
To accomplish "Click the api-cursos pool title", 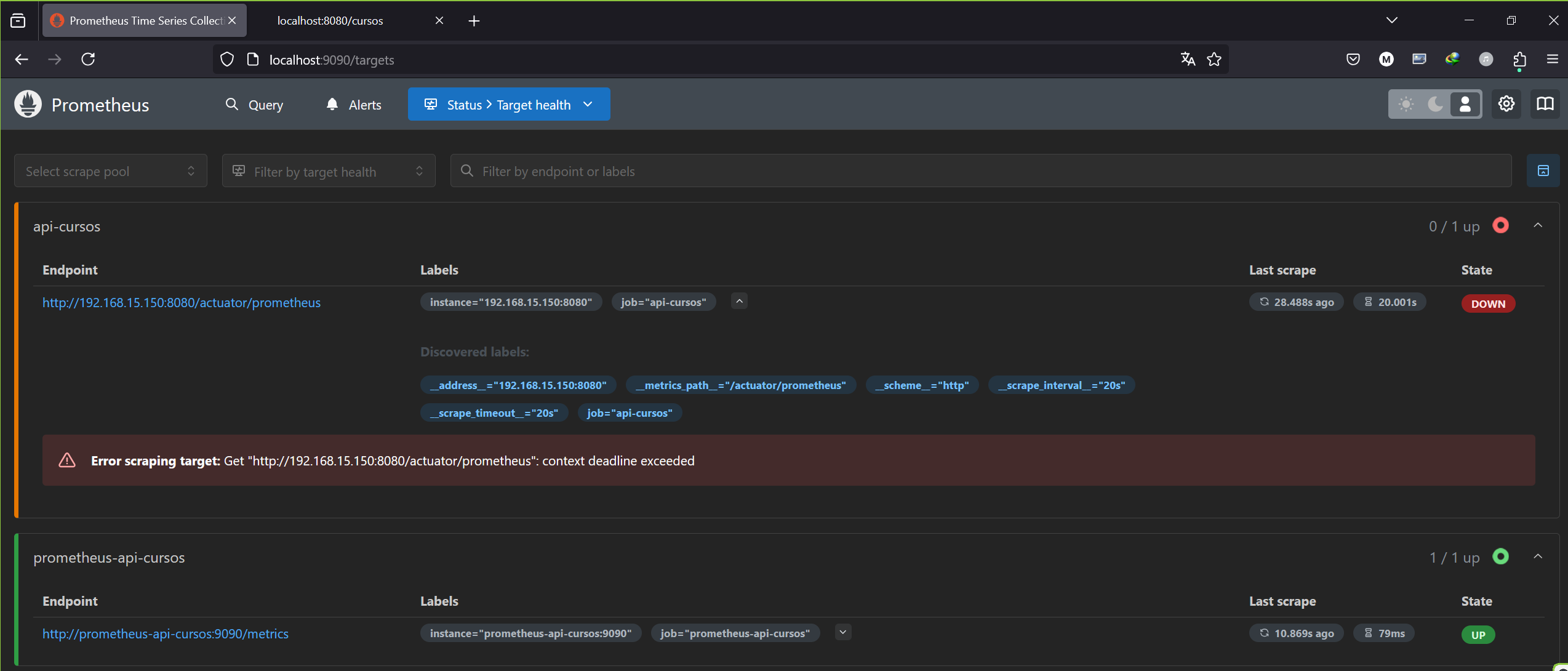I will pos(66,227).
